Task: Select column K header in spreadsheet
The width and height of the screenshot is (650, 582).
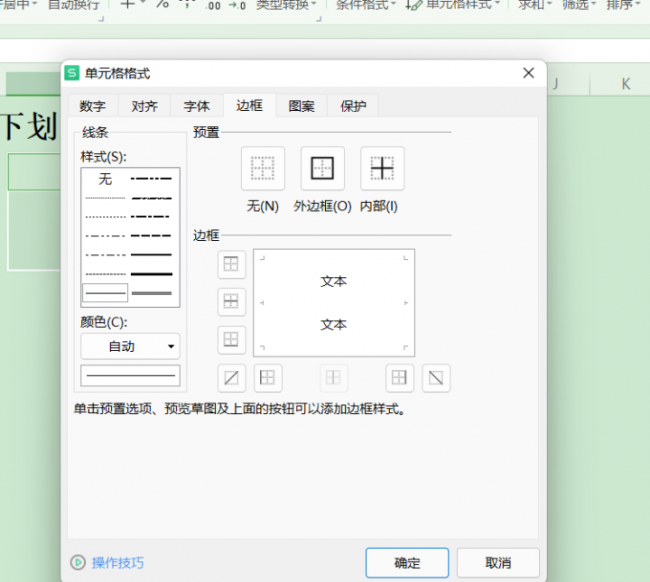Action: 626,84
